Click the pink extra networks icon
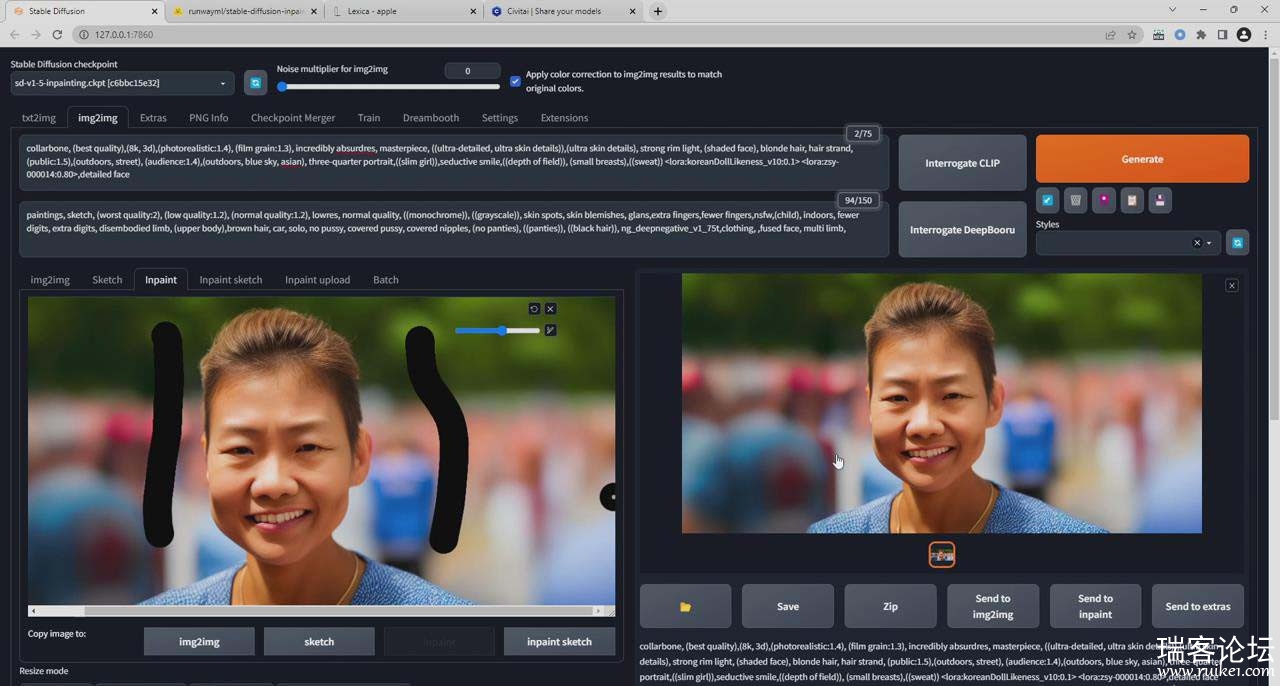Image resolution: width=1280 pixels, height=686 pixels. click(1103, 200)
